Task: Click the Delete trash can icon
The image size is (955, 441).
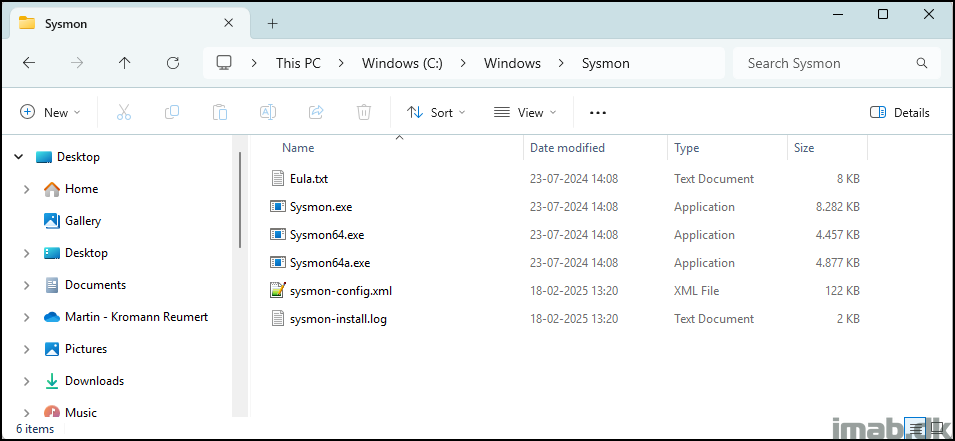Action: tap(365, 113)
